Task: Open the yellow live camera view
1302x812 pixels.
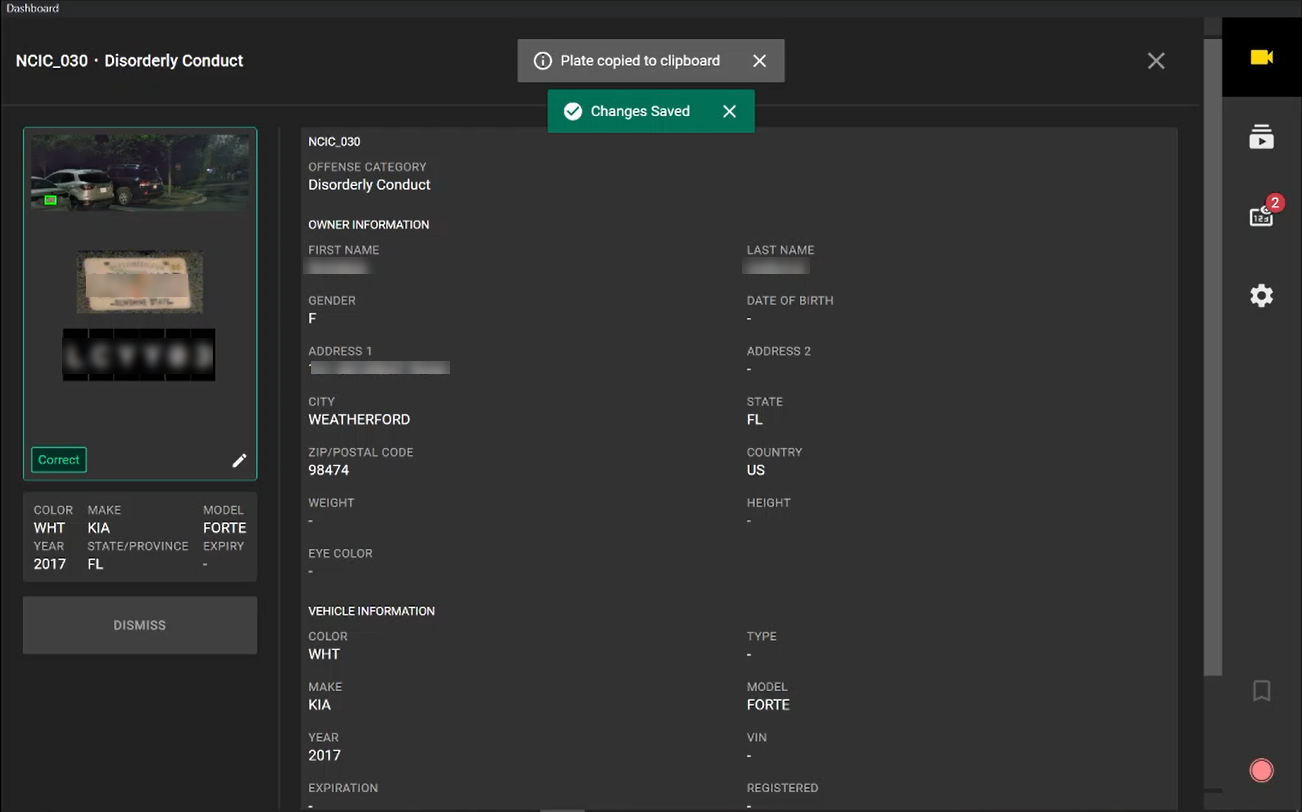Action: tap(1261, 57)
